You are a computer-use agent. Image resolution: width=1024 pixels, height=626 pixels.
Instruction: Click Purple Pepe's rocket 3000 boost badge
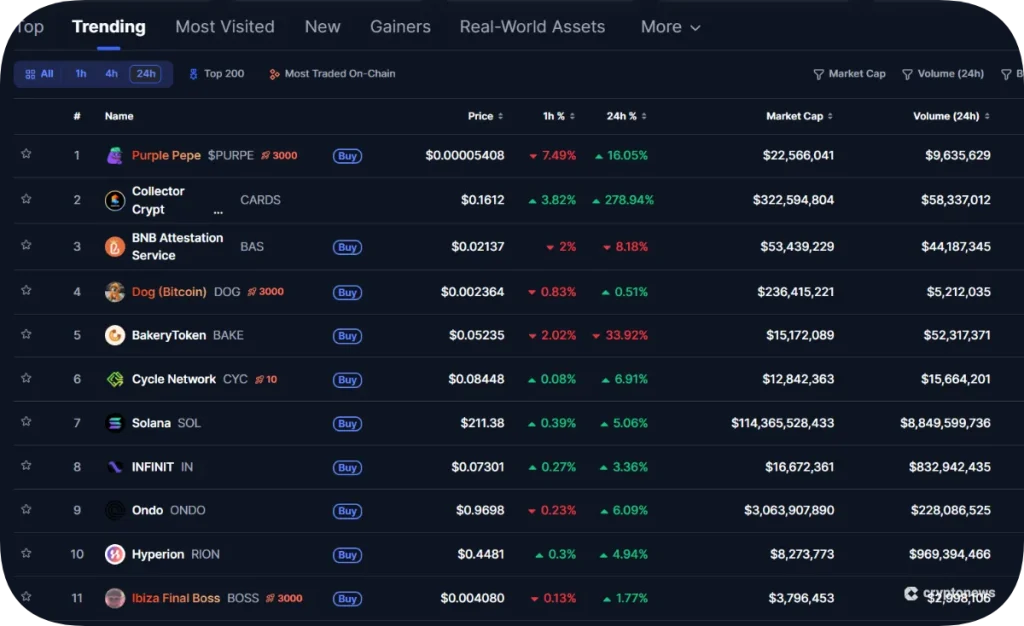(279, 155)
